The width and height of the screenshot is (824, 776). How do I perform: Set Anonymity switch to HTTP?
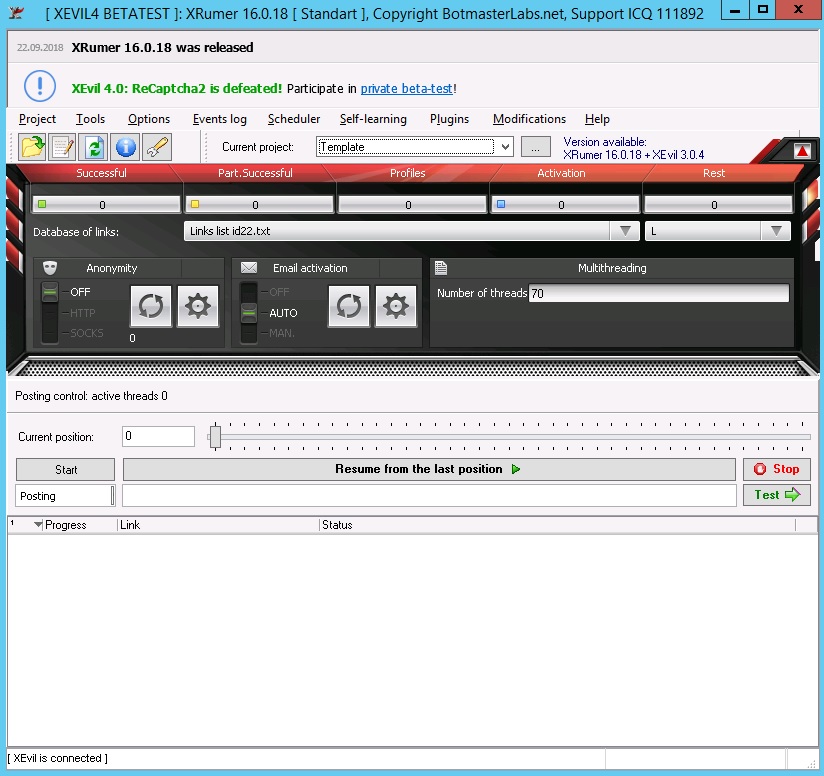(x=83, y=313)
